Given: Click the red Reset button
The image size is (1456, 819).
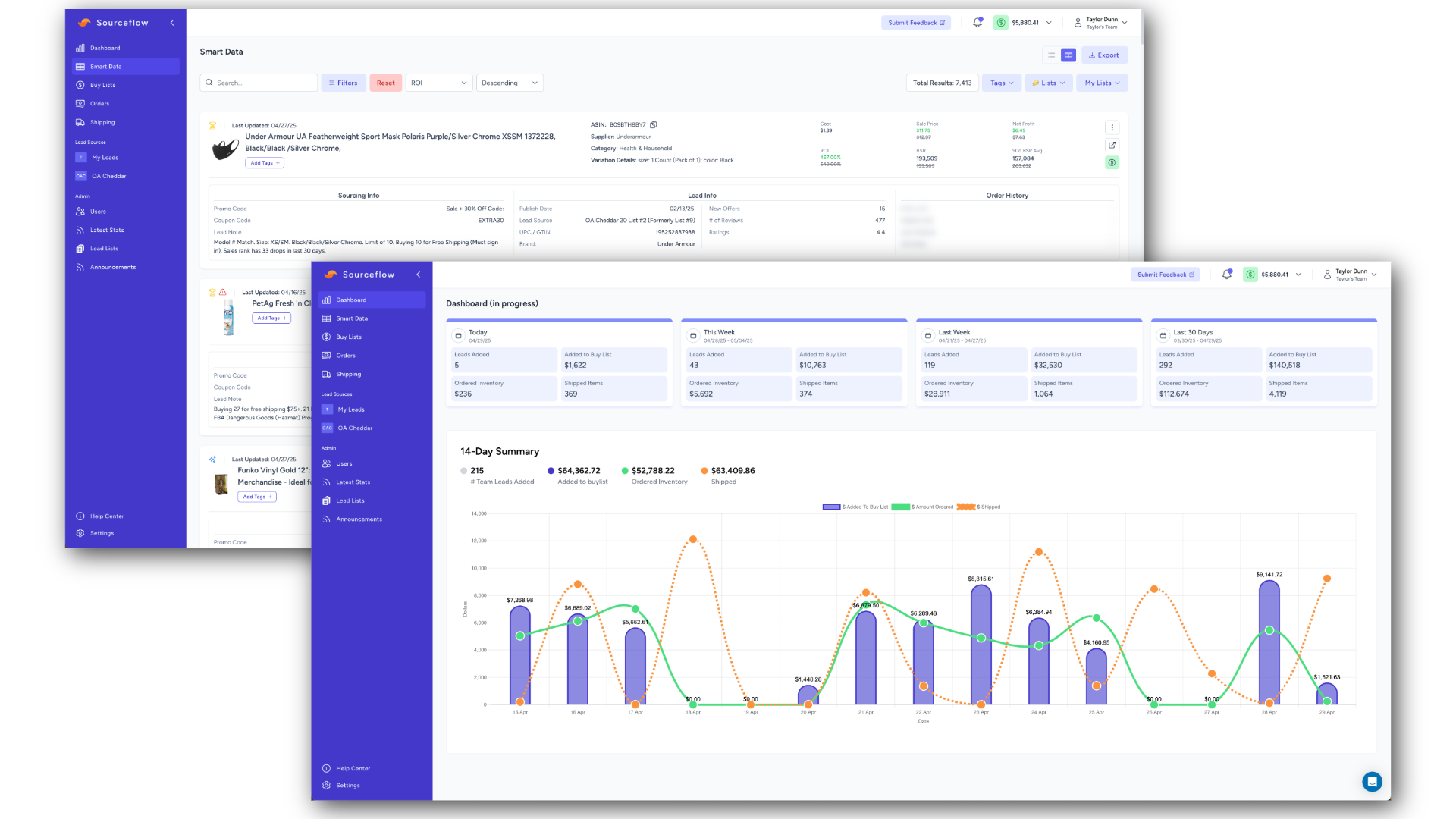Looking at the screenshot, I should click(385, 83).
